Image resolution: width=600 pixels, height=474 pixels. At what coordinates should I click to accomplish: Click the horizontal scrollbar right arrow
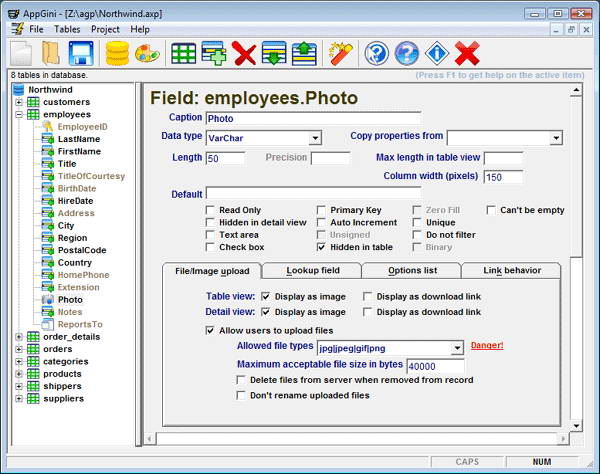(x=563, y=439)
